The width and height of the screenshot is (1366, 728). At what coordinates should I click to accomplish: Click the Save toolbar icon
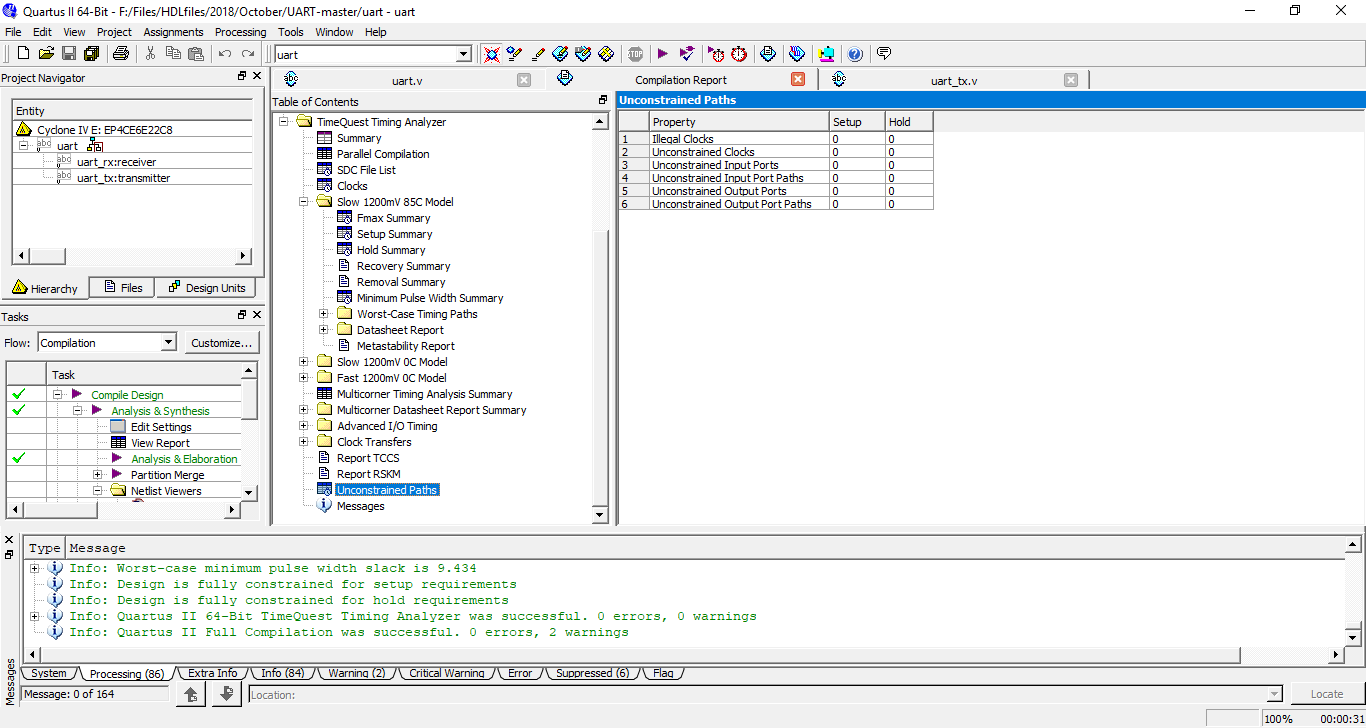pos(69,54)
